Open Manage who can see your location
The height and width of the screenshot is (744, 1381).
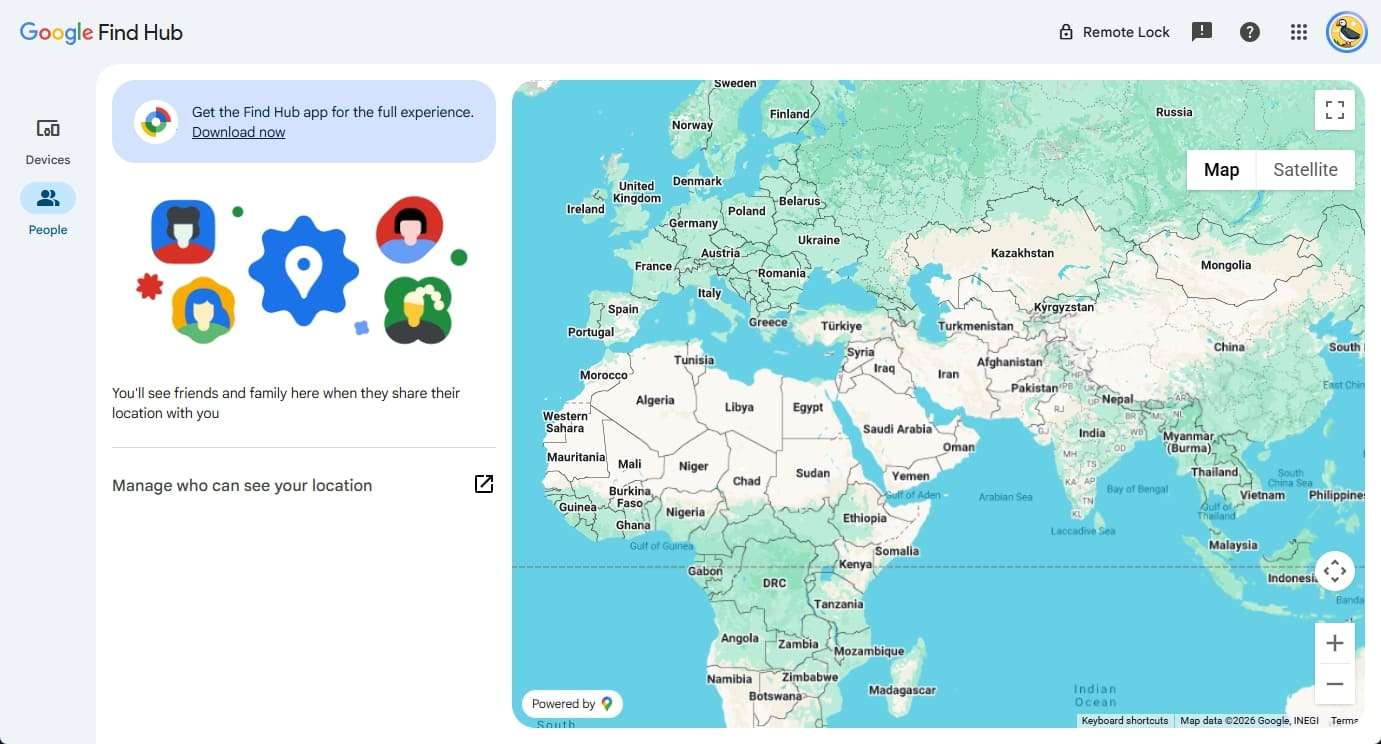[304, 485]
